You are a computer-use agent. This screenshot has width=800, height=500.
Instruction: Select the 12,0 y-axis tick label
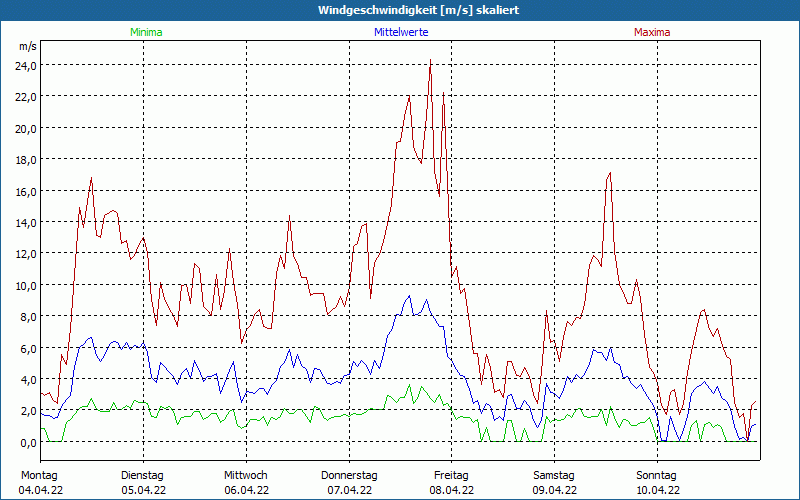[24, 253]
